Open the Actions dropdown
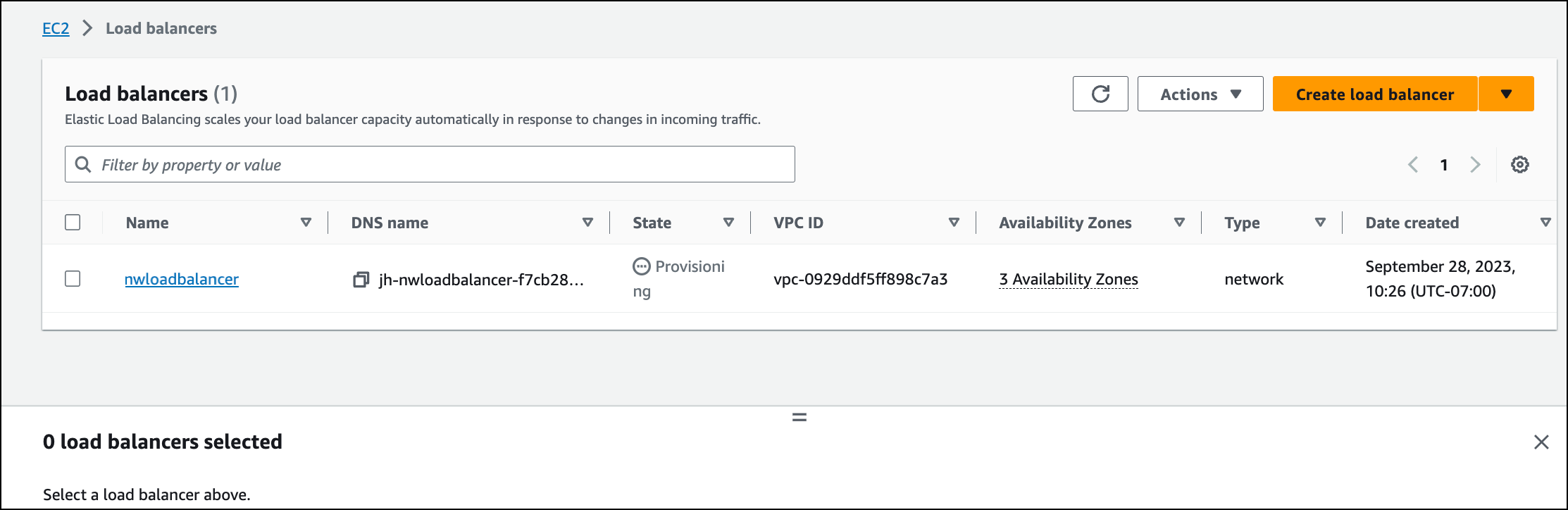1568x510 pixels. (x=1200, y=94)
